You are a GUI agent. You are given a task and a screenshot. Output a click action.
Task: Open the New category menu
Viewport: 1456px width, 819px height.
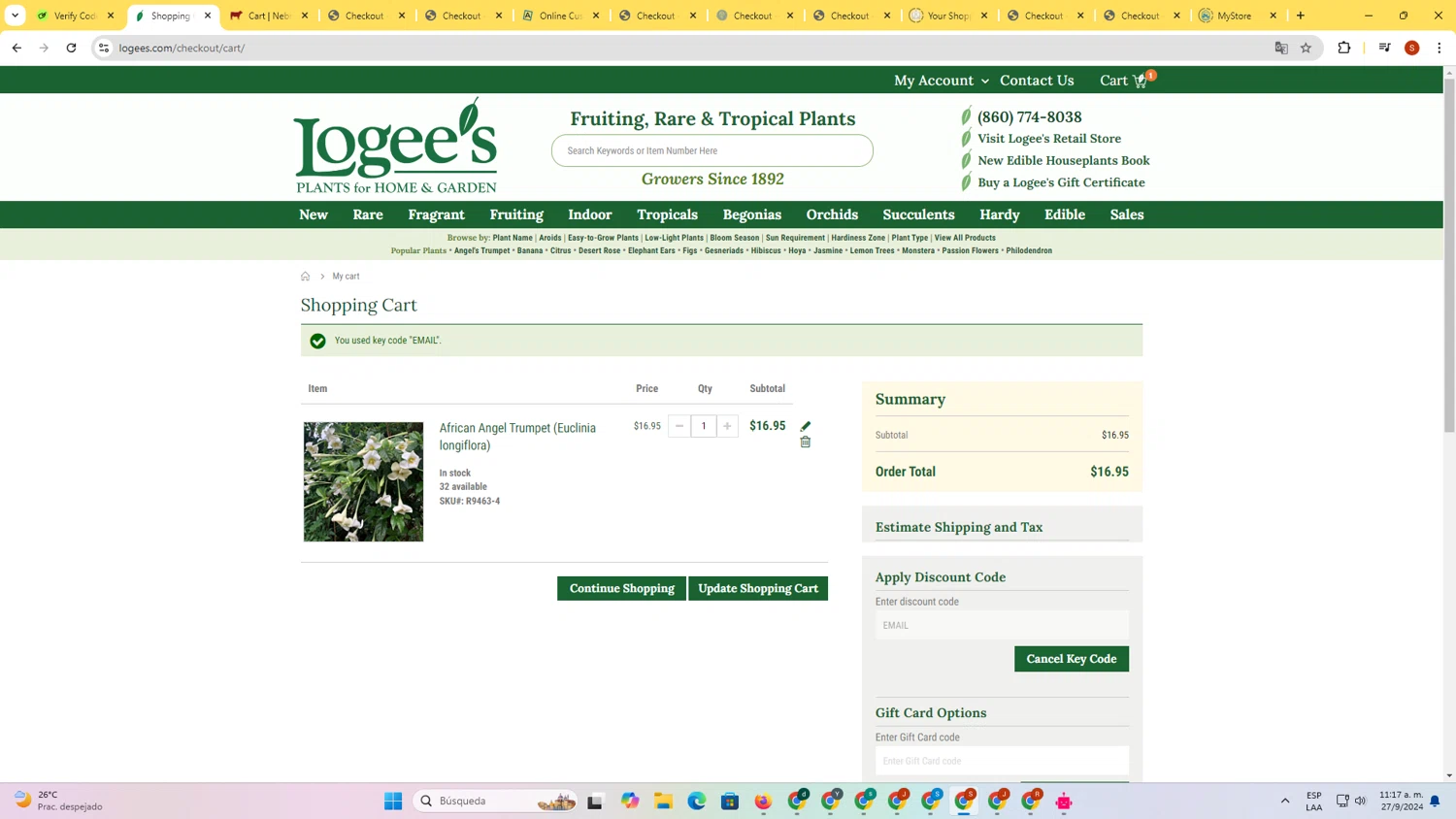click(x=314, y=214)
